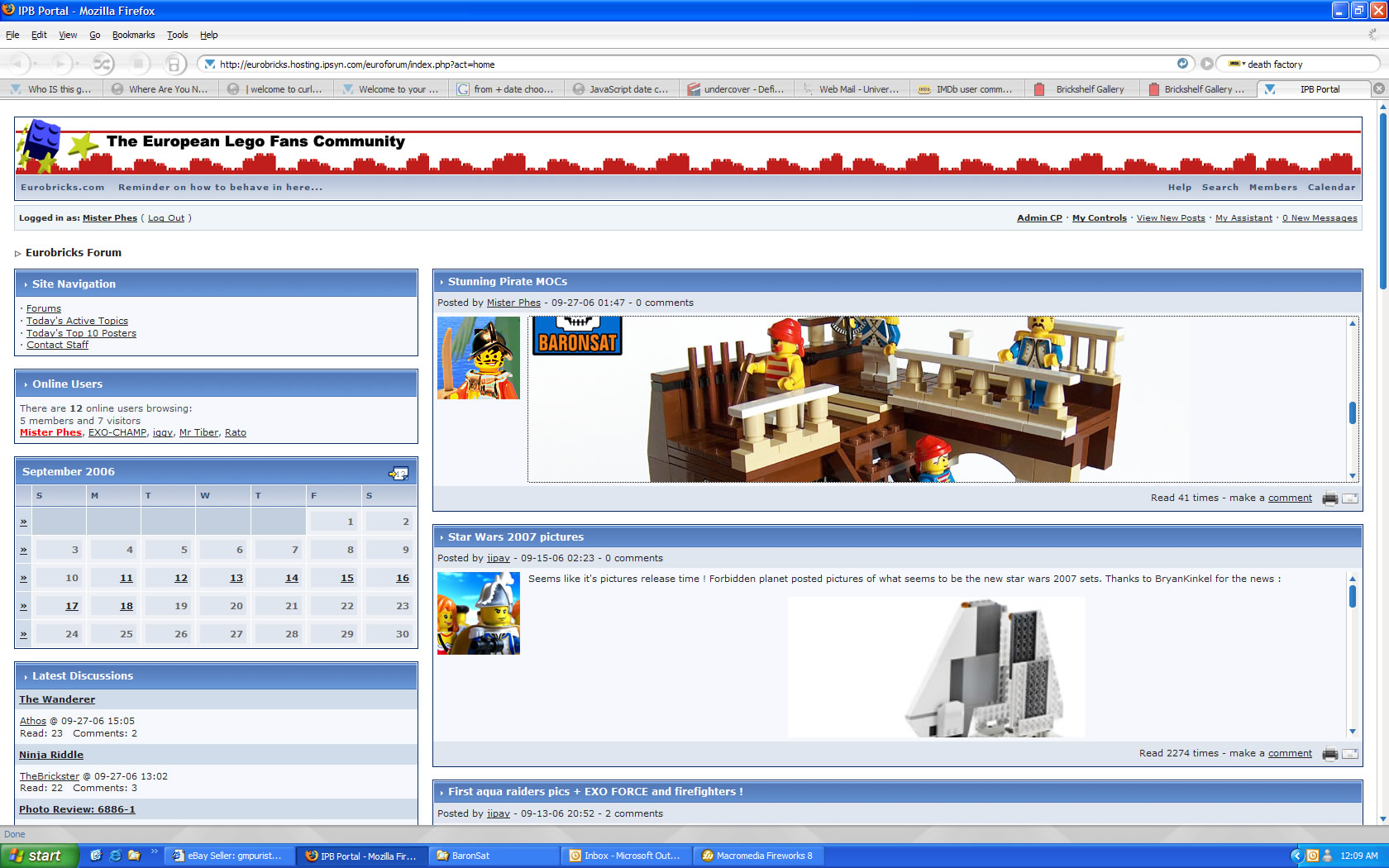Screen dimensions: 1389x868
Task: Print the Stunning Pirate MOCs article
Action: click(x=1331, y=498)
